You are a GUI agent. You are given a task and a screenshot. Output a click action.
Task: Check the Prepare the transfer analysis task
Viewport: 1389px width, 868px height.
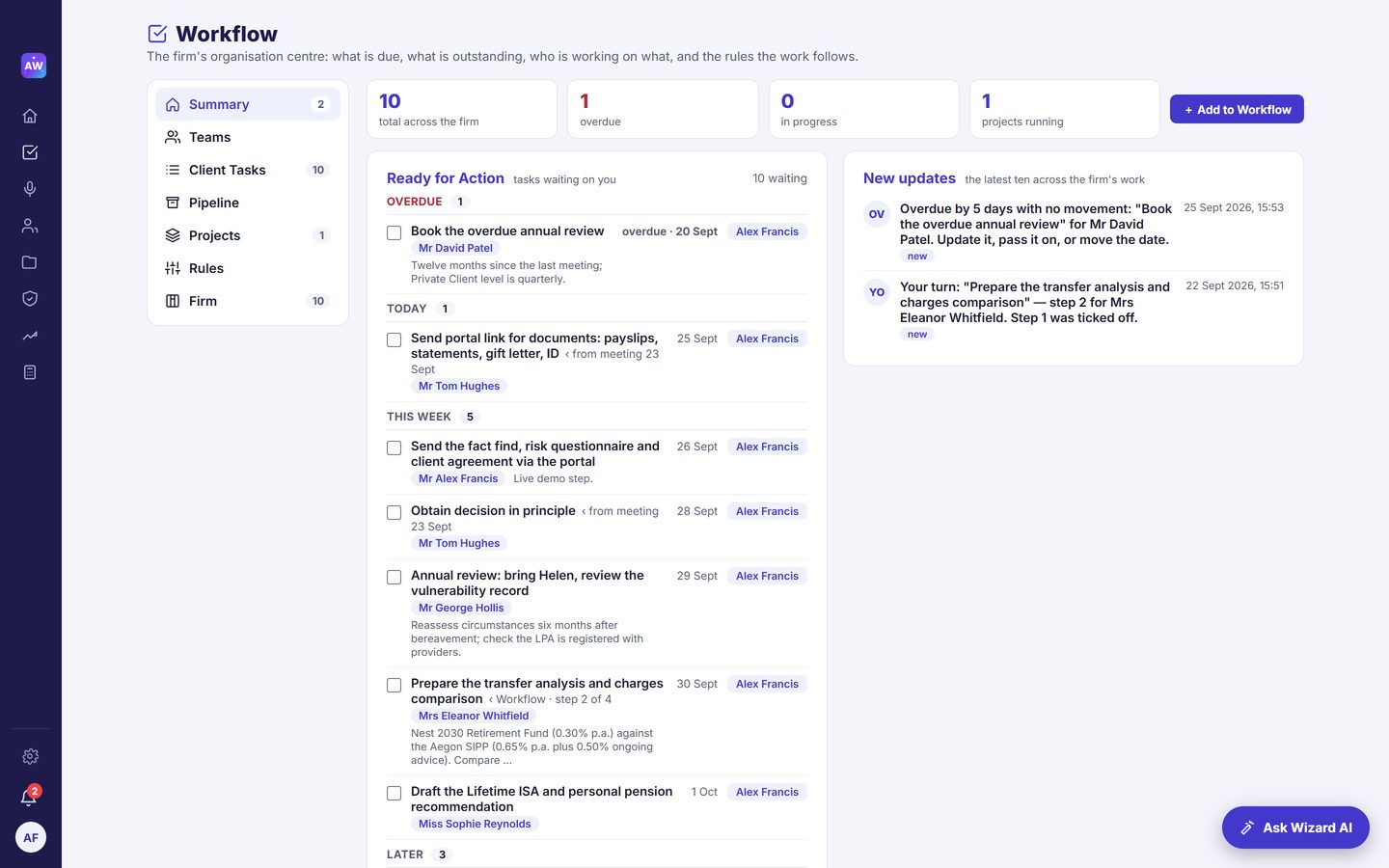(x=394, y=685)
